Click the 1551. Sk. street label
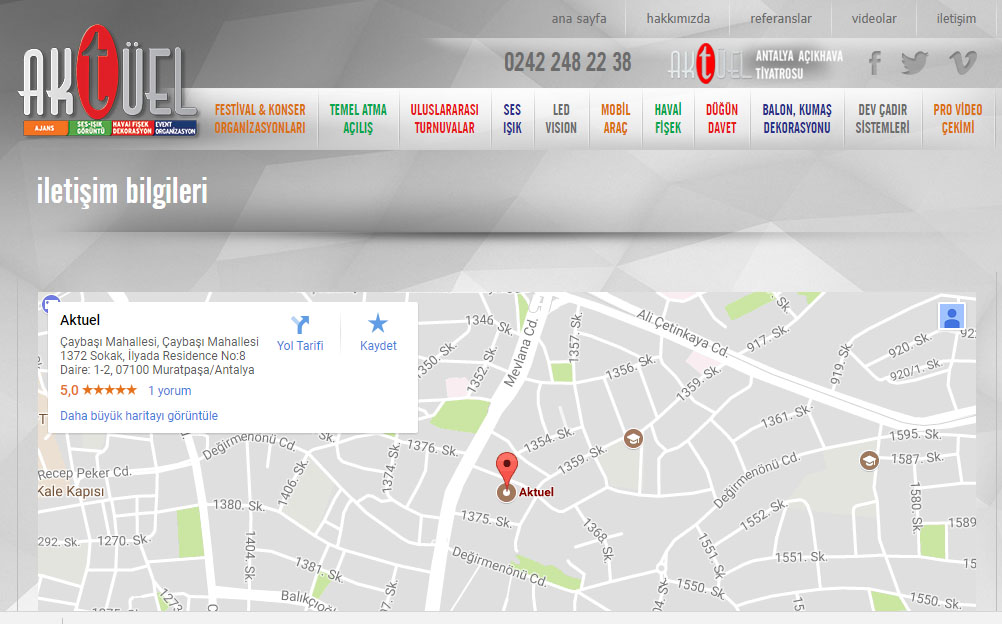Screen dimensions: 1002x624 point(801,557)
